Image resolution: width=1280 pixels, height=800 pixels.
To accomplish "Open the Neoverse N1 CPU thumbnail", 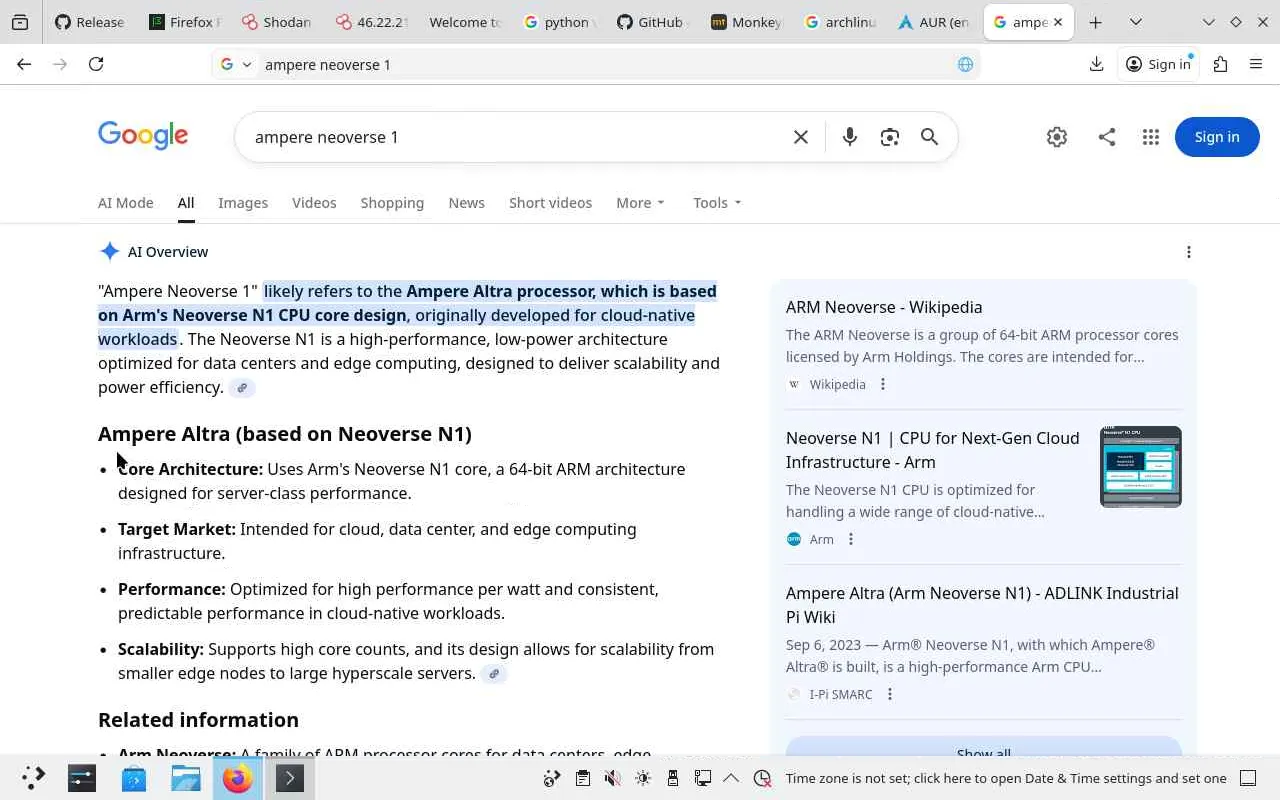I will 1141,467.
